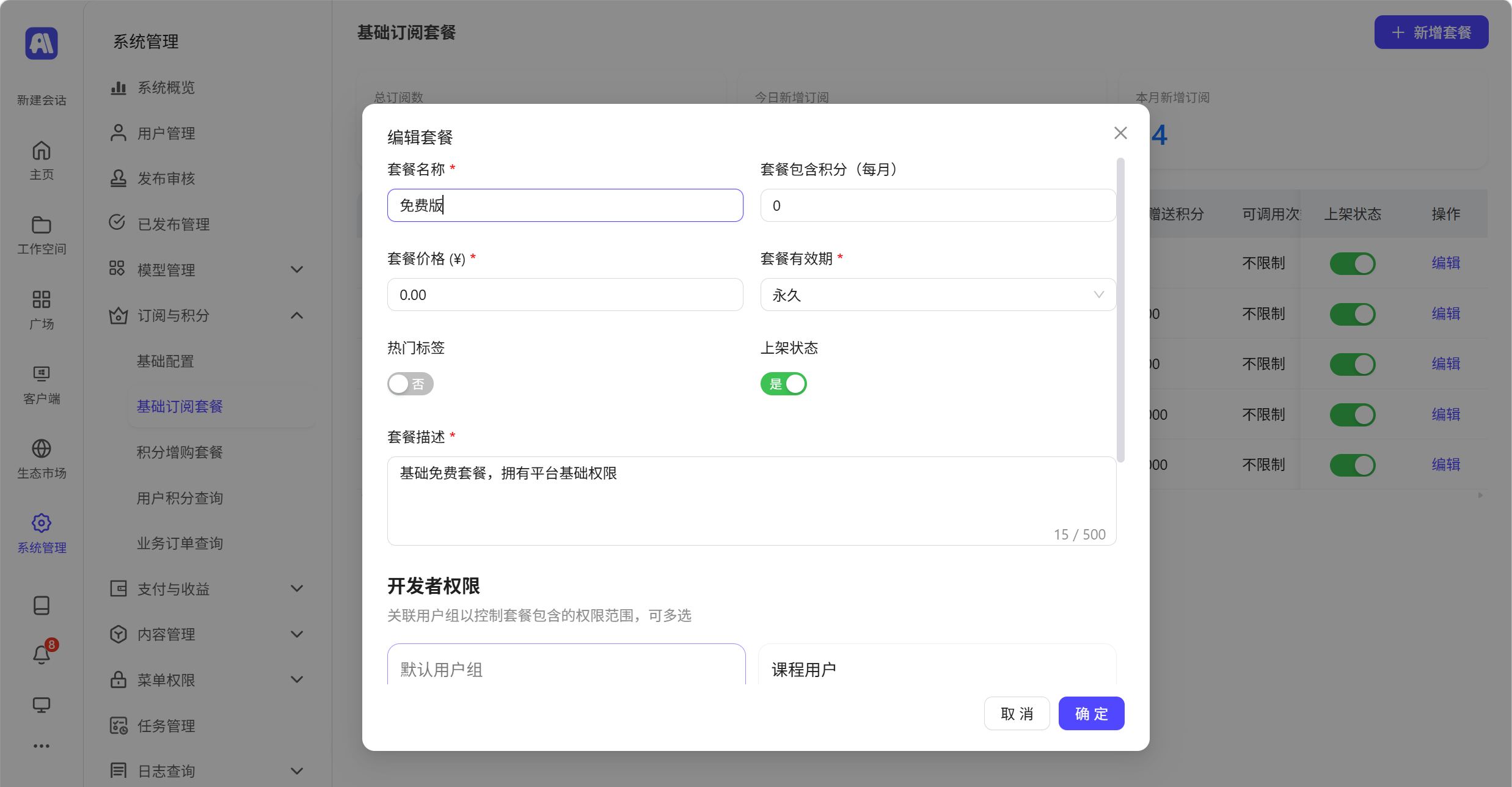Click the 日志查询 list icon

tap(119, 771)
